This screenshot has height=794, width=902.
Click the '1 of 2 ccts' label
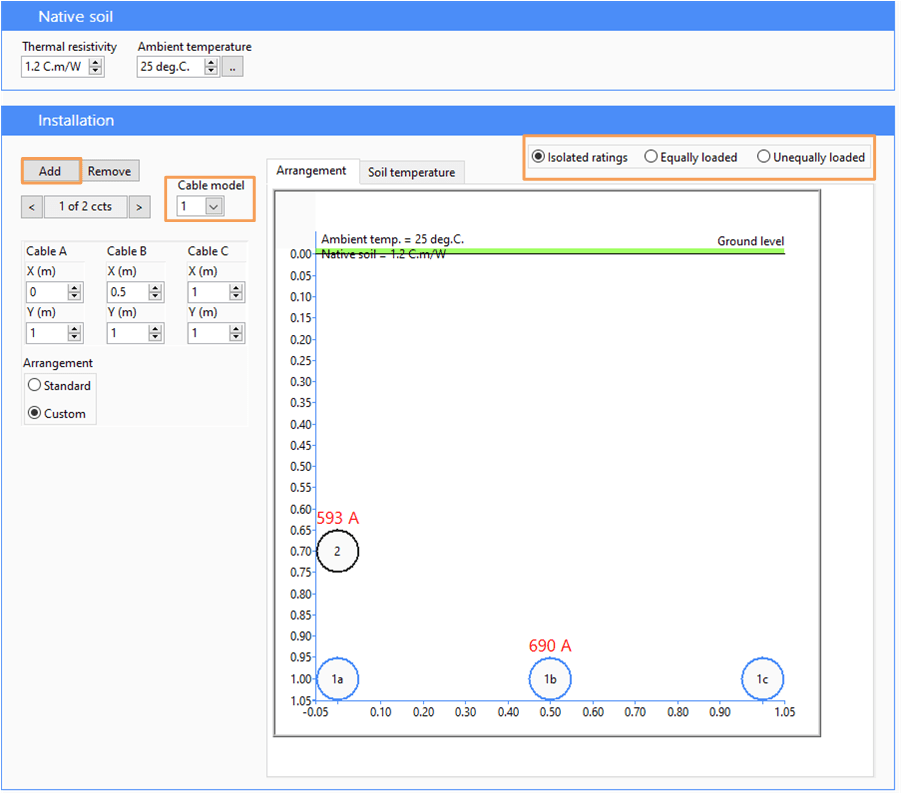pos(85,206)
